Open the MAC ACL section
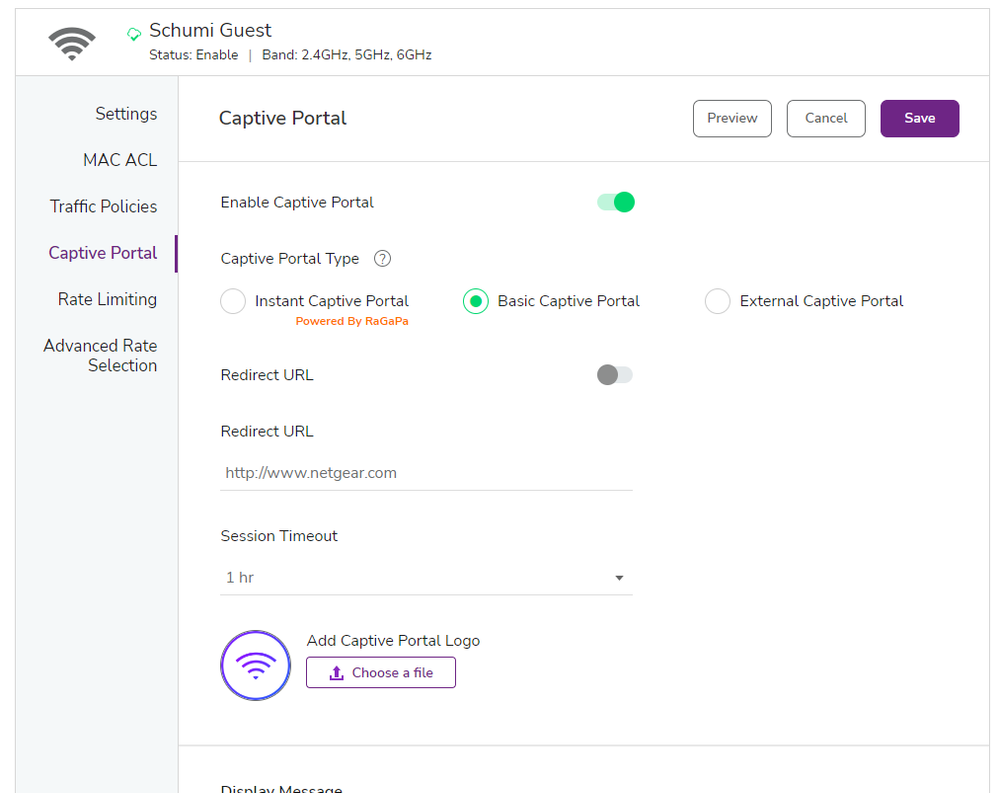 (120, 159)
